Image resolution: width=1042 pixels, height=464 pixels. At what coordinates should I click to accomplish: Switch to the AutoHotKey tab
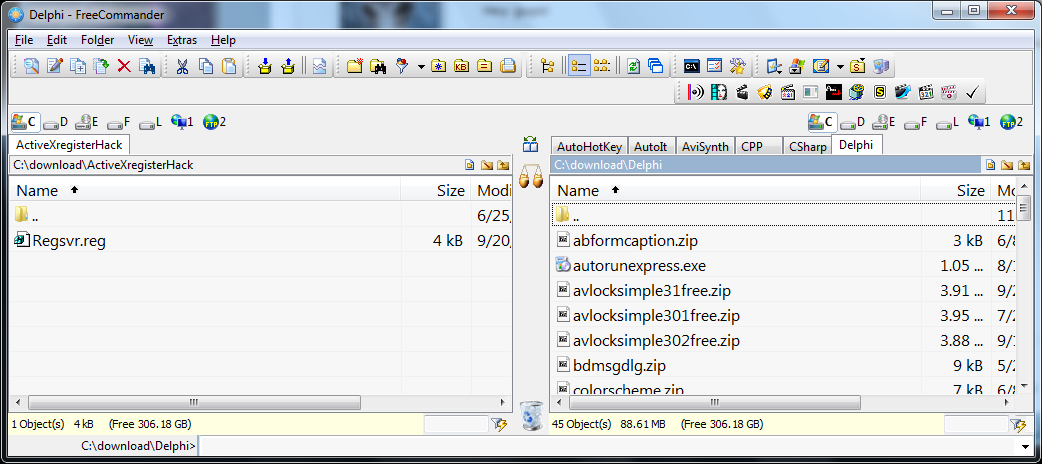pos(589,146)
